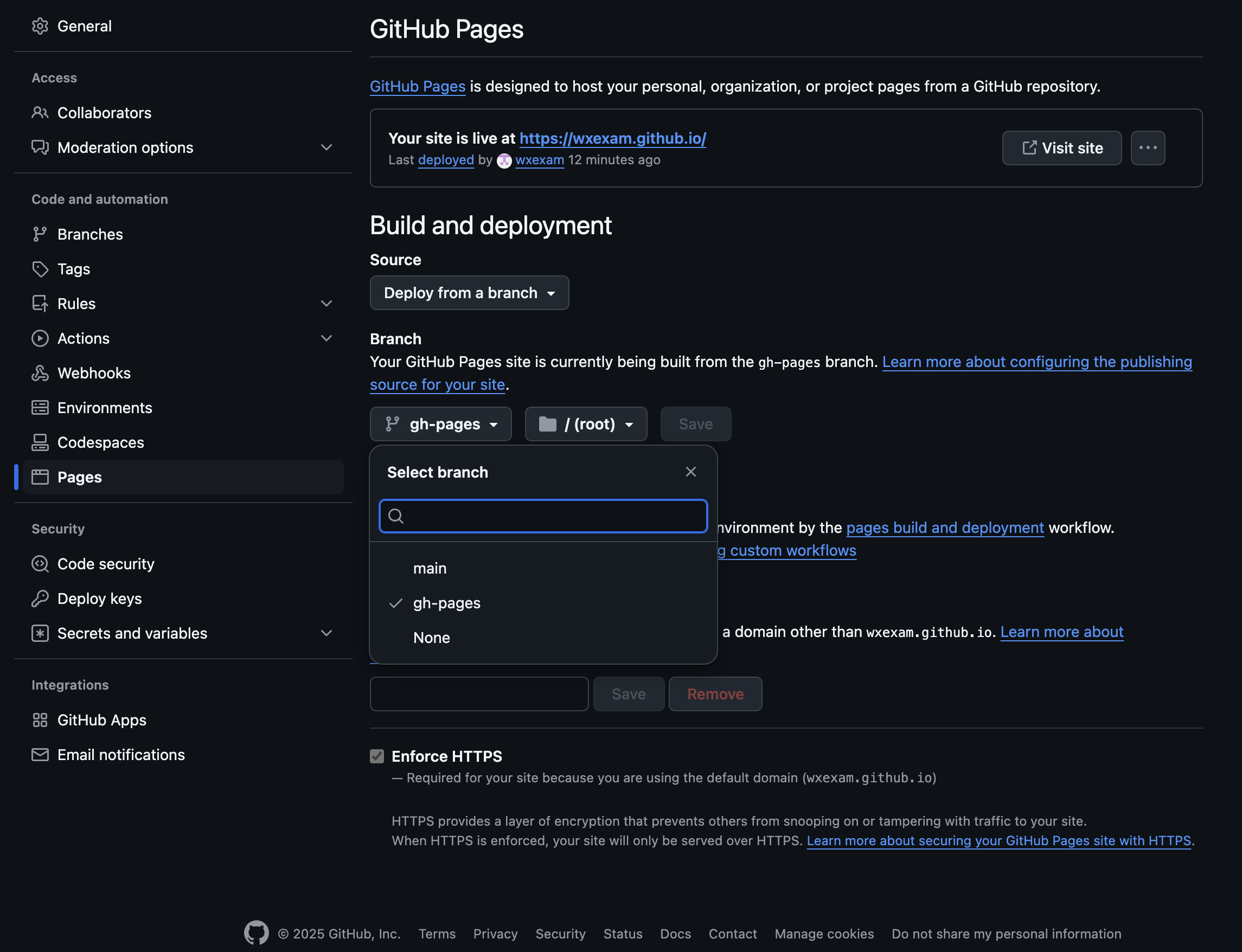Click the GitHub logo in the footer
Viewport: 1242px width, 952px height.
pyautogui.click(x=256, y=932)
